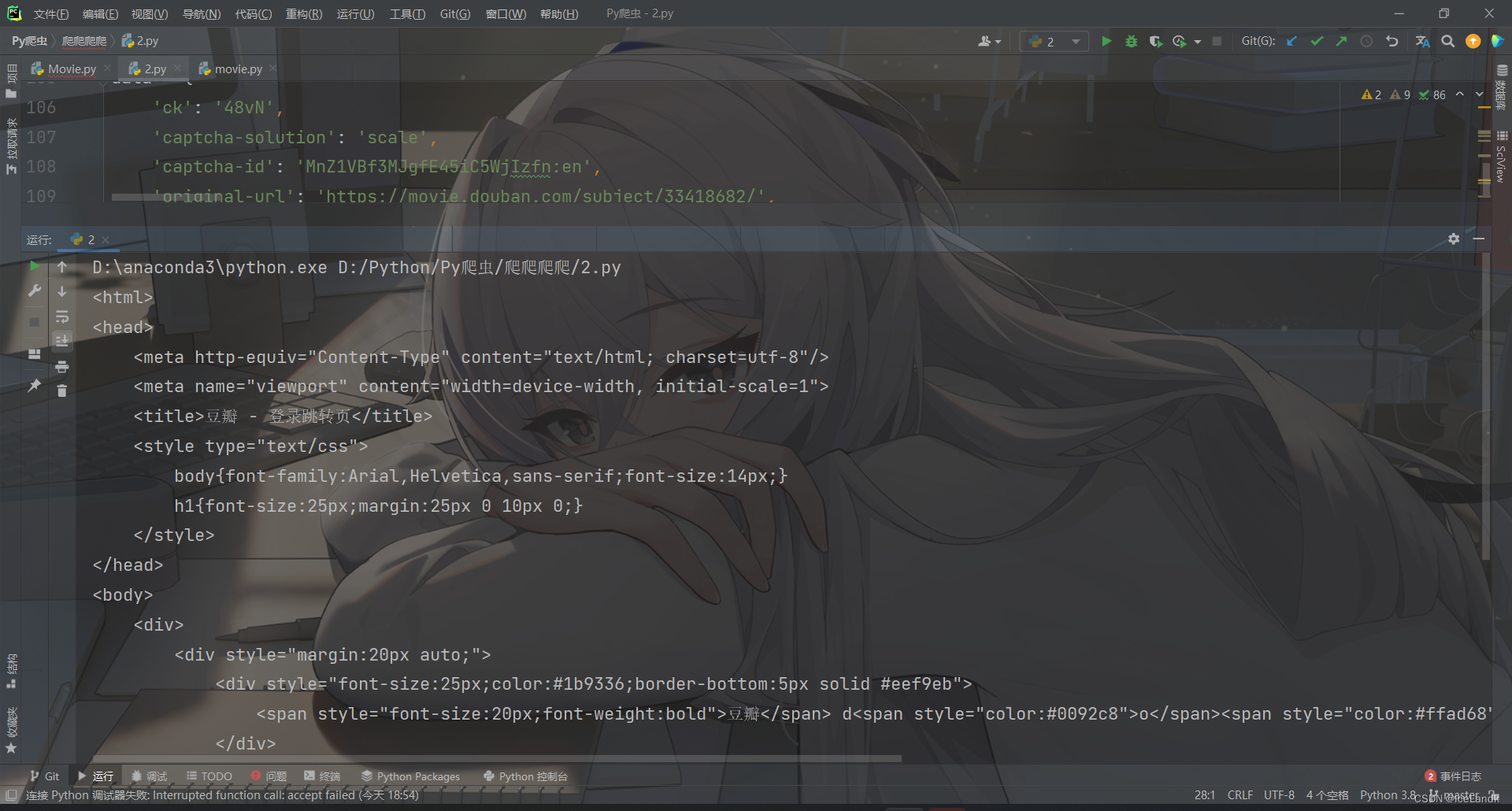
Task: Open Search Everywhere magnifier
Action: point(1447,41)
